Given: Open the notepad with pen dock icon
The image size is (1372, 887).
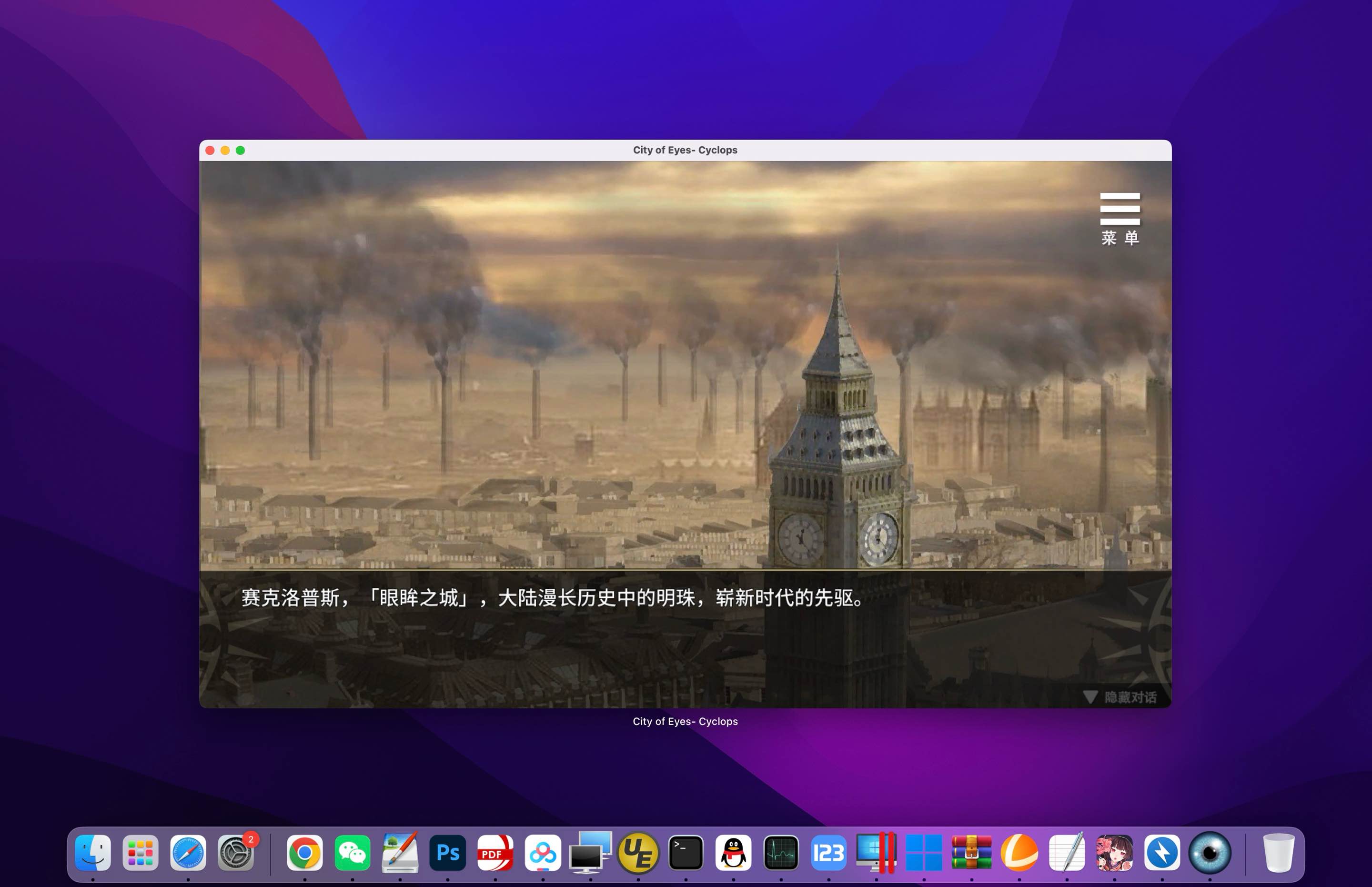Looking at the screenshot, I should click(1067, 852).
